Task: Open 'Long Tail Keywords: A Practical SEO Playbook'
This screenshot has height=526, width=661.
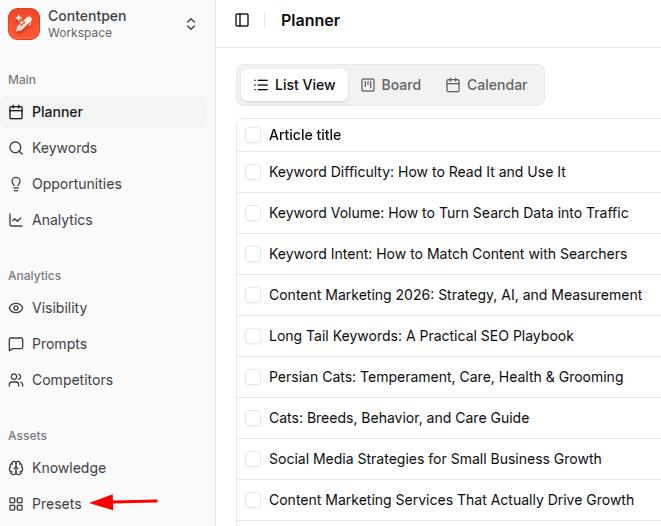Action: coord(421,336)
